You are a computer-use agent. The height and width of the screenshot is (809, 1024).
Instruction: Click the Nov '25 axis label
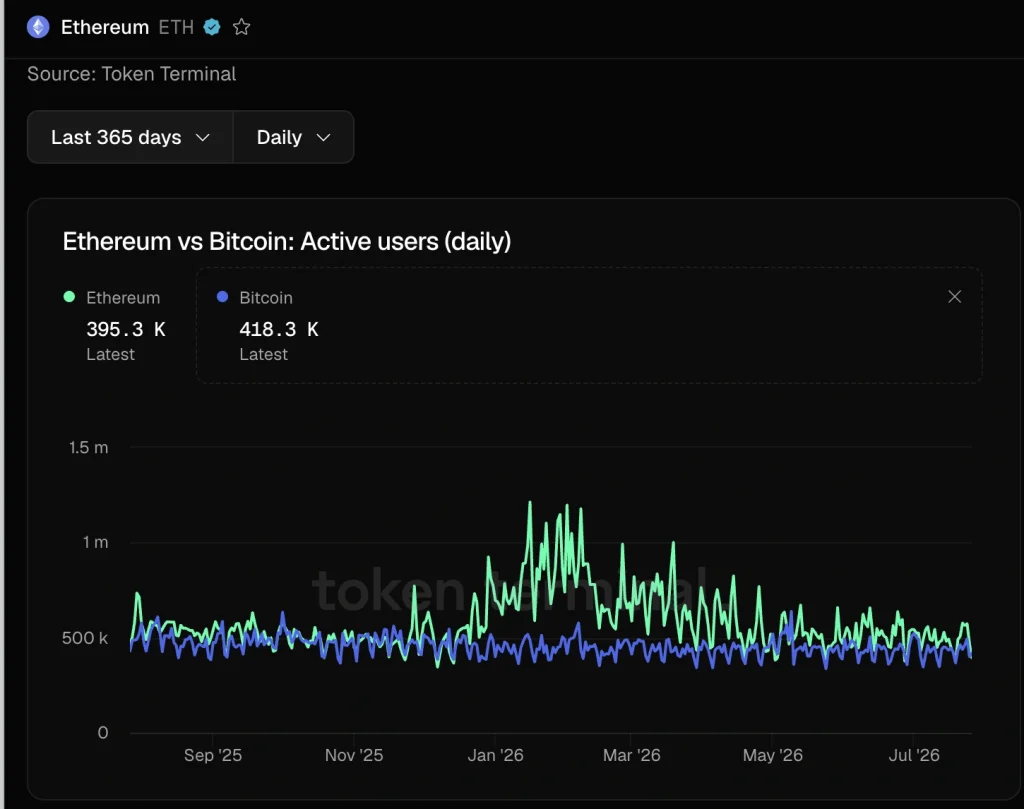coord(354,755)
